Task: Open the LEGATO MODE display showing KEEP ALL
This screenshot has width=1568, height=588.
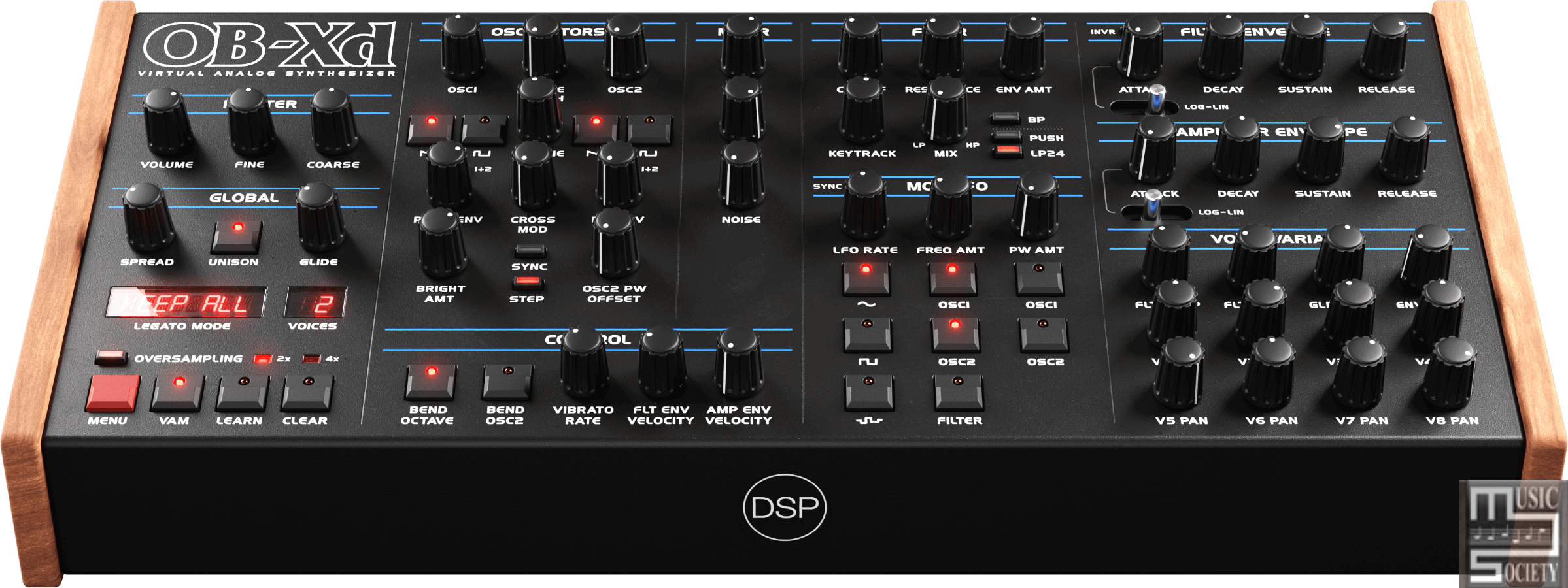Action: point(186,302)
